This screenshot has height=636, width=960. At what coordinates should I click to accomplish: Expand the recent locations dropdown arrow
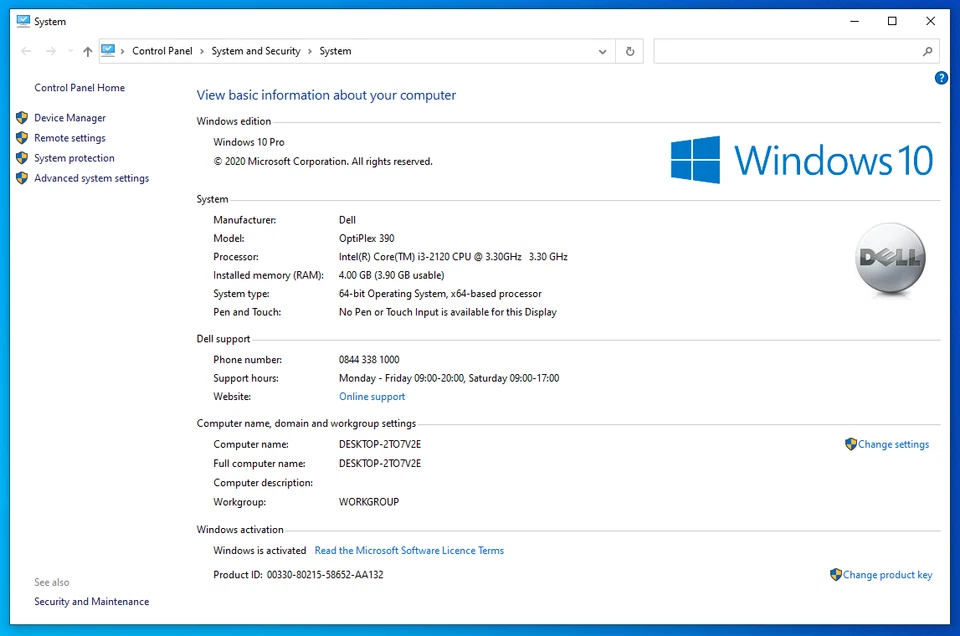click(70, 51)
